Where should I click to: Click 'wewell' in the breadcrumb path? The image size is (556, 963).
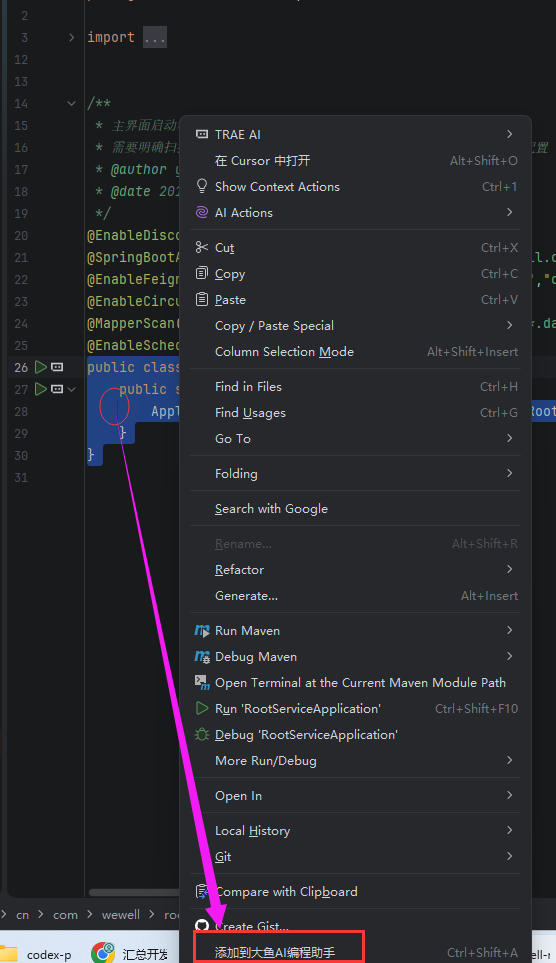tap(120, 914)
